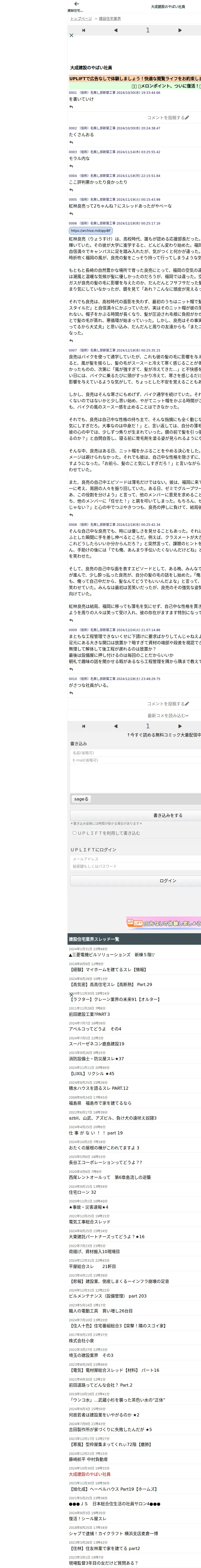Open highlighted thread 大成建設のやばい社員
Image resolution: width=201 pixels, height=1568 pixels.
90,1474
